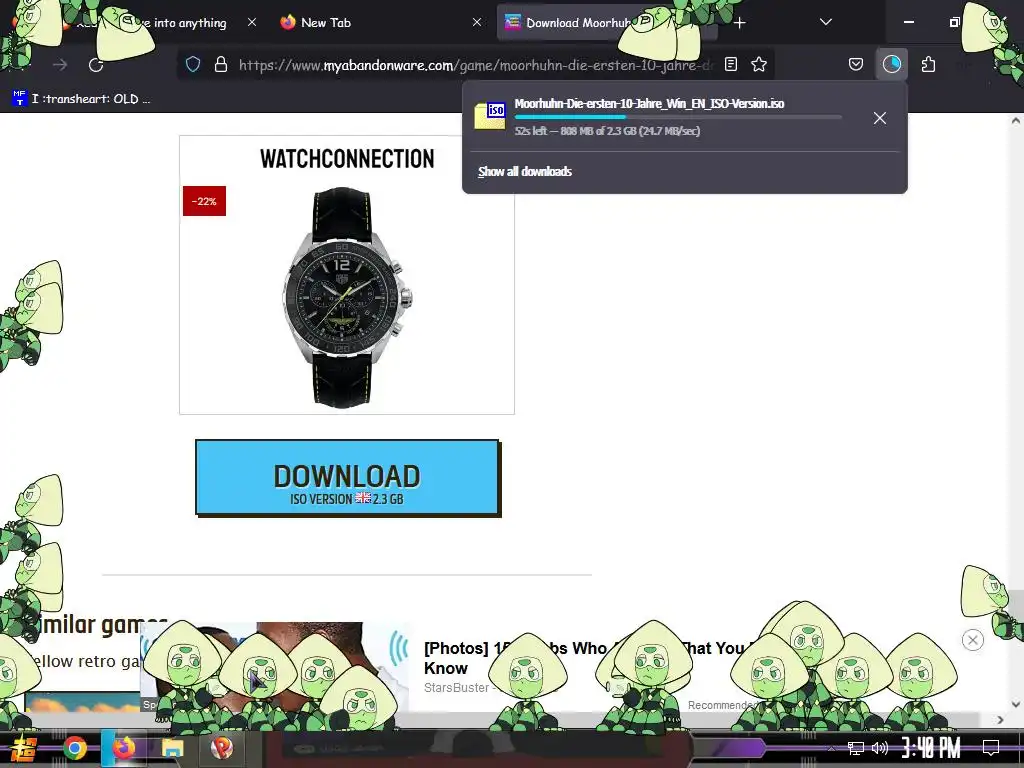Open the extensions puzzle icon
This screenshot has height=768, width=1024.
click(x=928, y=64)
